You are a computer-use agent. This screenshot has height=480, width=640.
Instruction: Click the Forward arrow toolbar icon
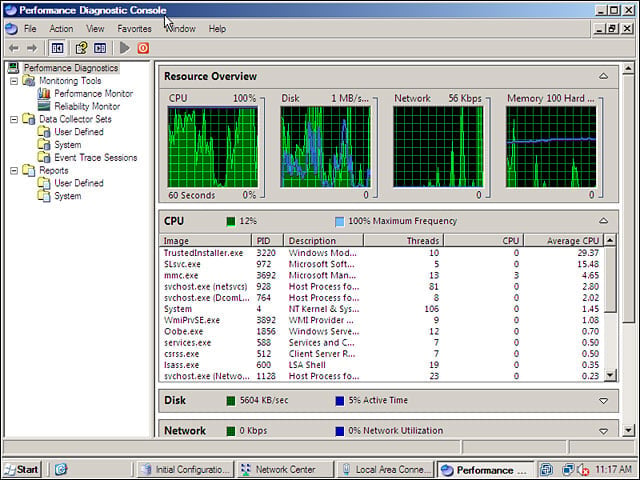pos(32,48)
